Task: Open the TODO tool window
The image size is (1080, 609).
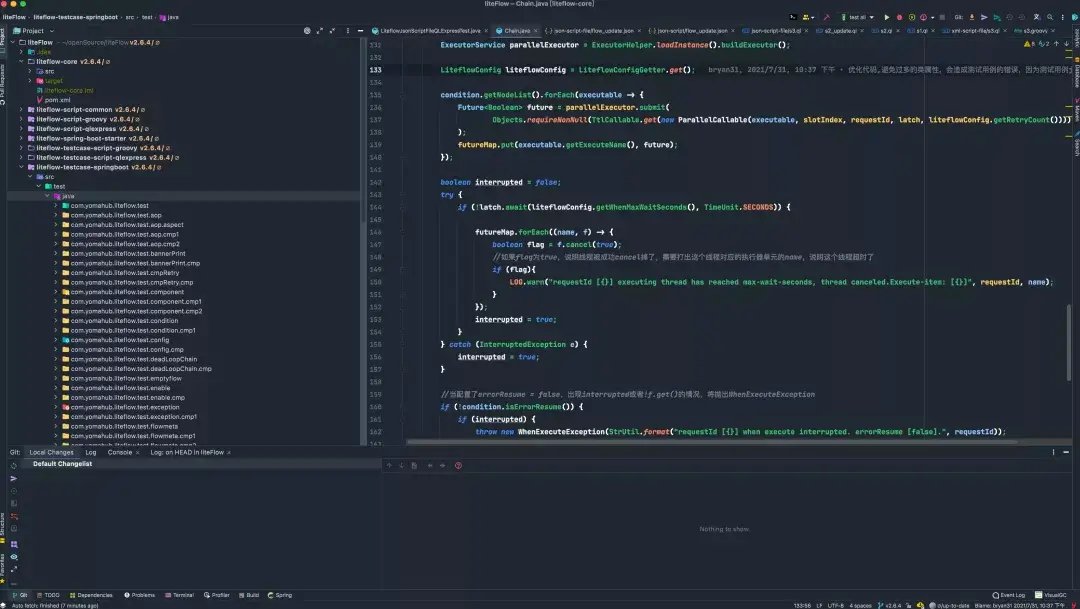Action: [x=48, y=595]
